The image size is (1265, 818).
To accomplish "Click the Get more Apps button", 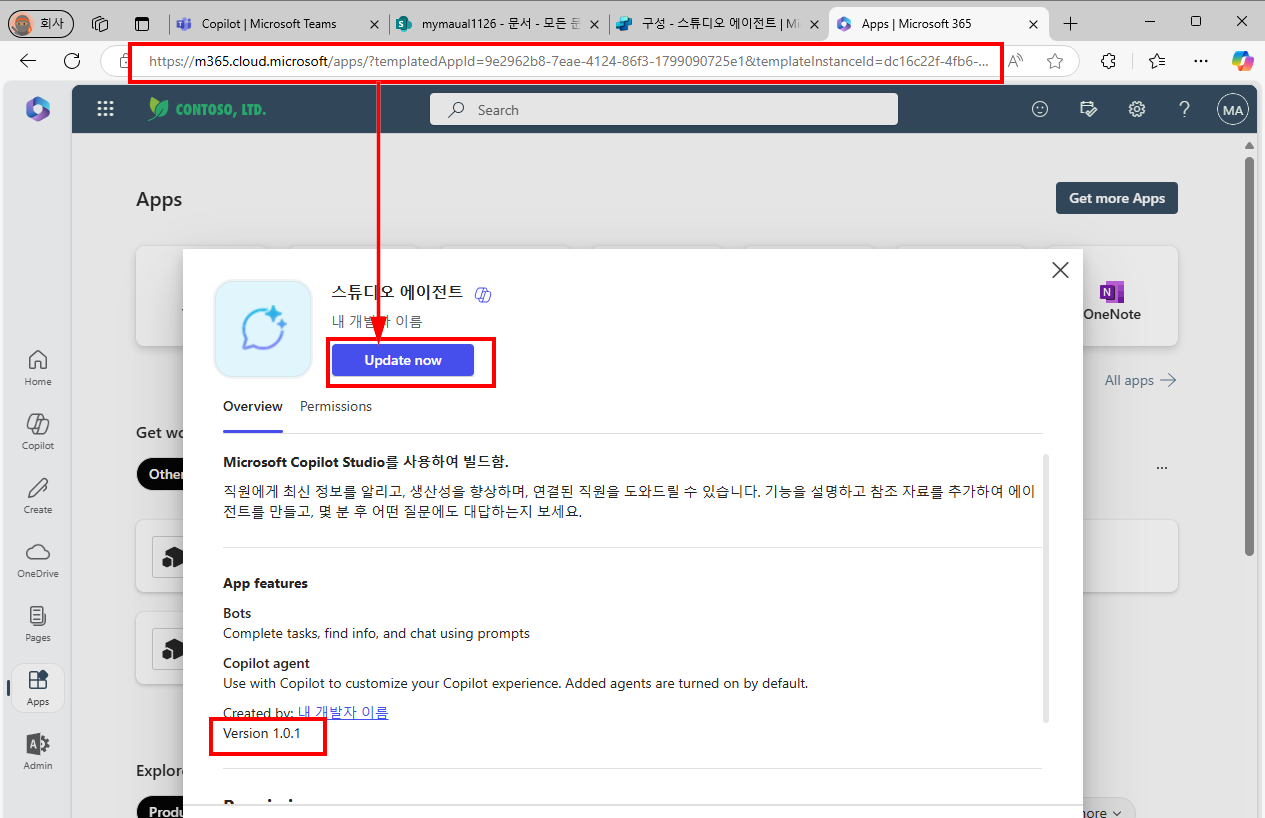I will coord(1117,198).
